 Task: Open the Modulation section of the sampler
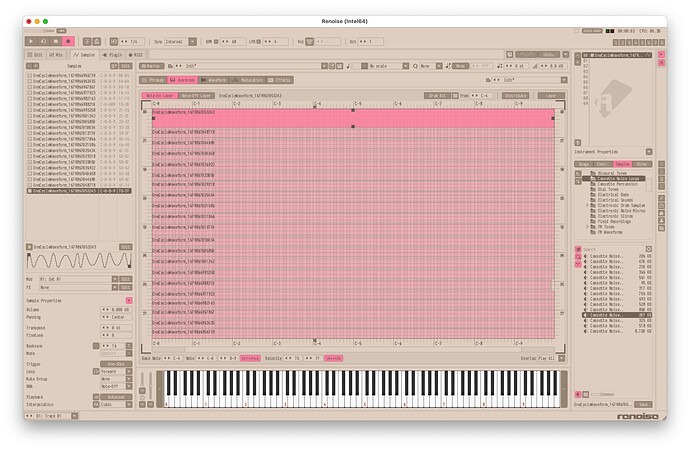pyautogui.click(x=247, y=80)
